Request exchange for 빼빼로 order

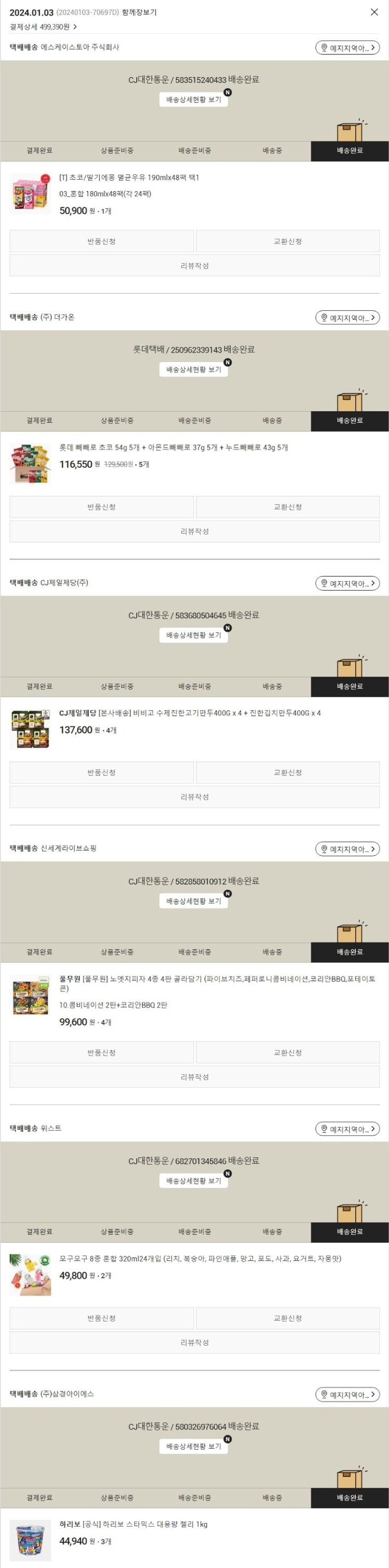click(288, 507)
